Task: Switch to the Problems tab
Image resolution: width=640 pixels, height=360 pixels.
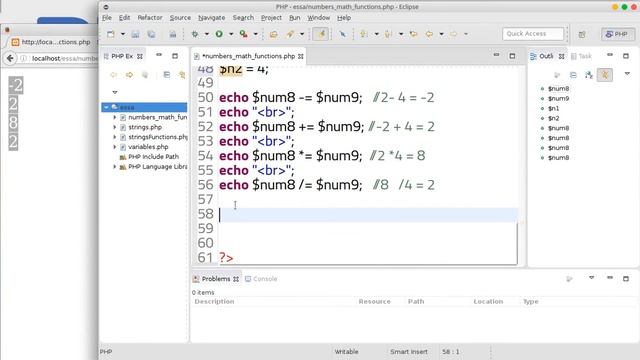Action: [x=216, y=279]
